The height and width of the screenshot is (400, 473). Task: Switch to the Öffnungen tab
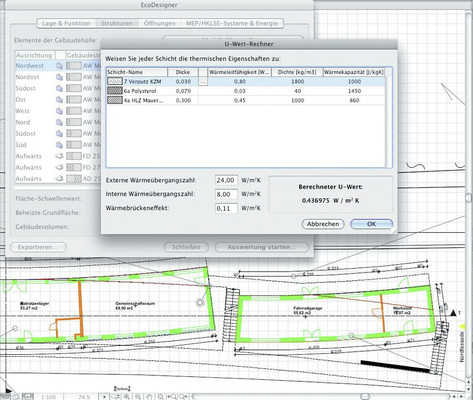[x=159, y=23]
